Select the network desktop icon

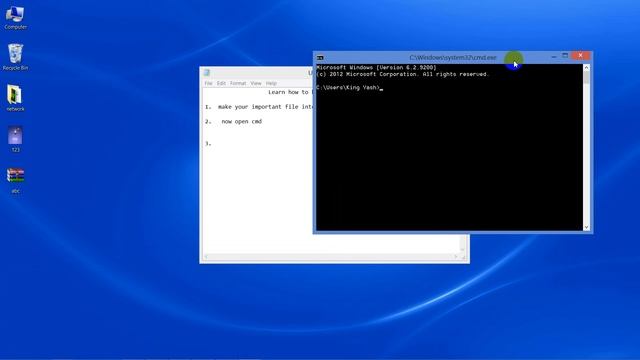point(15,98)
